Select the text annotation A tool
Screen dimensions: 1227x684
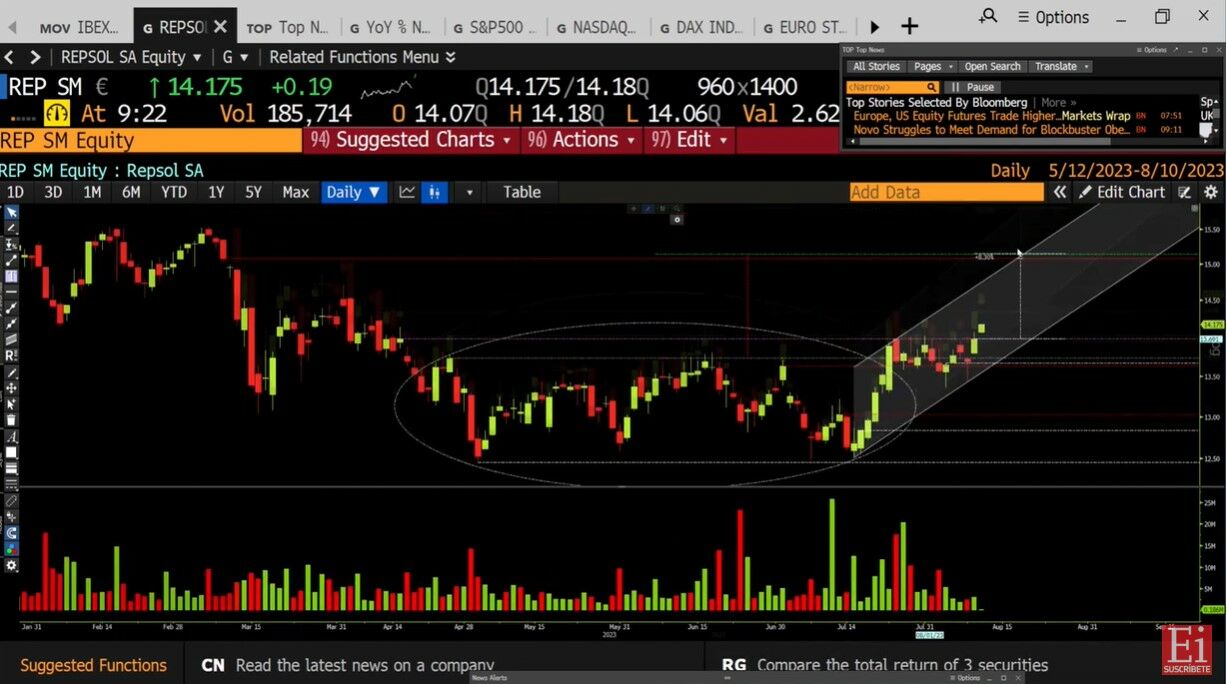[x=11, y=435]
